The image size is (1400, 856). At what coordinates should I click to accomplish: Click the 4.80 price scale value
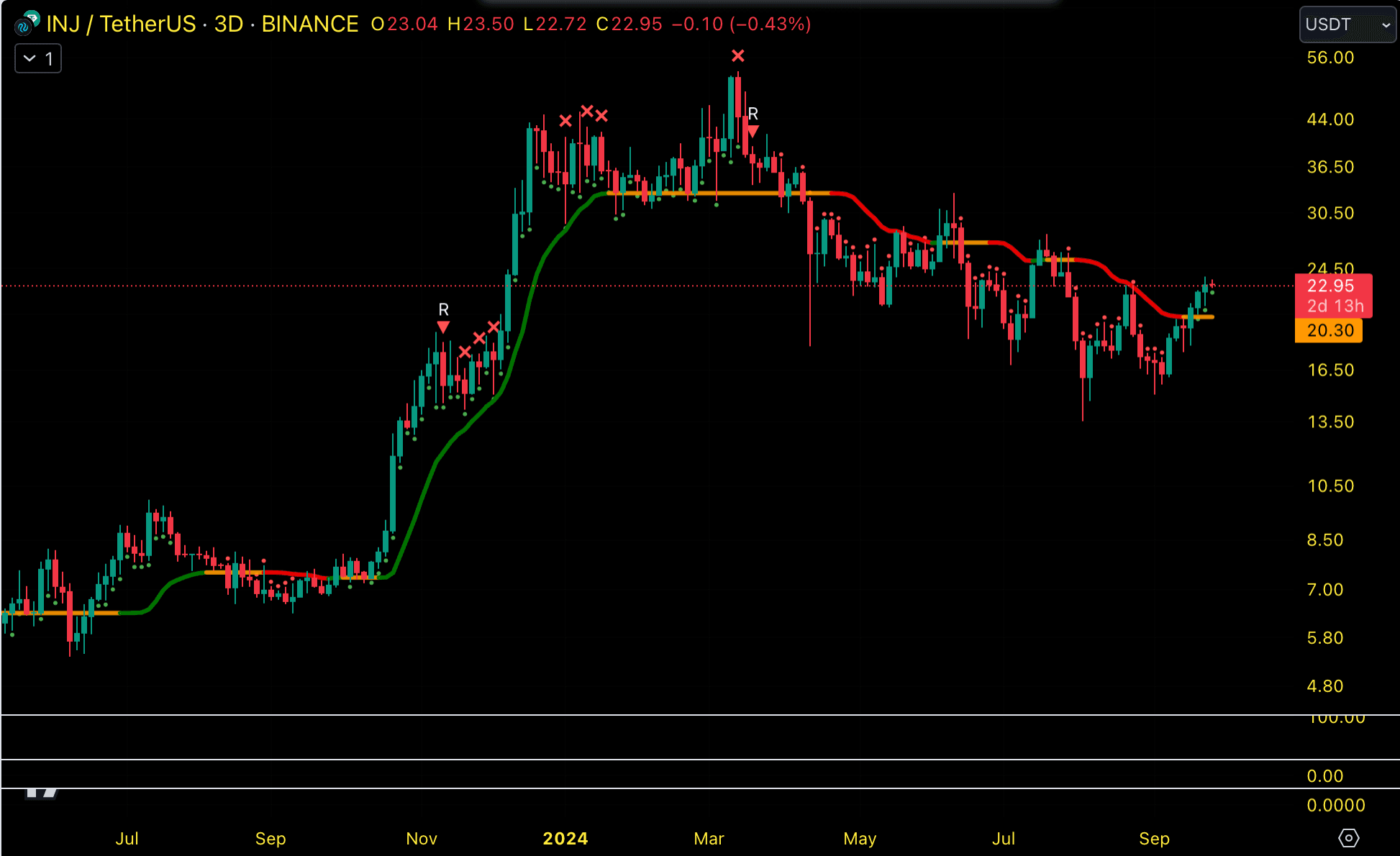[1325, 686]
